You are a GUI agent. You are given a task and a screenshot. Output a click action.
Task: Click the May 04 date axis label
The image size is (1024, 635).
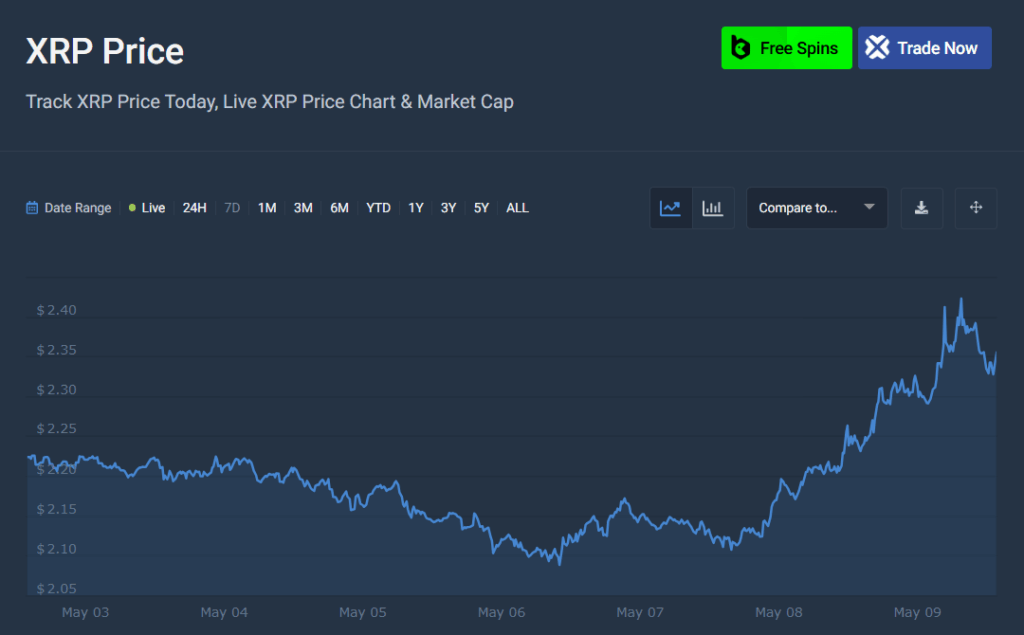pyautogui.click(x=224, y=612)
